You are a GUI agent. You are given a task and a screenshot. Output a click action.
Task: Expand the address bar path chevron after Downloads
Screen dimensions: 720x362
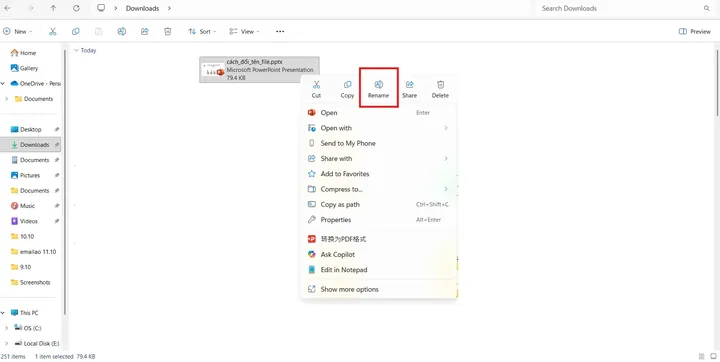pos(169,8)
